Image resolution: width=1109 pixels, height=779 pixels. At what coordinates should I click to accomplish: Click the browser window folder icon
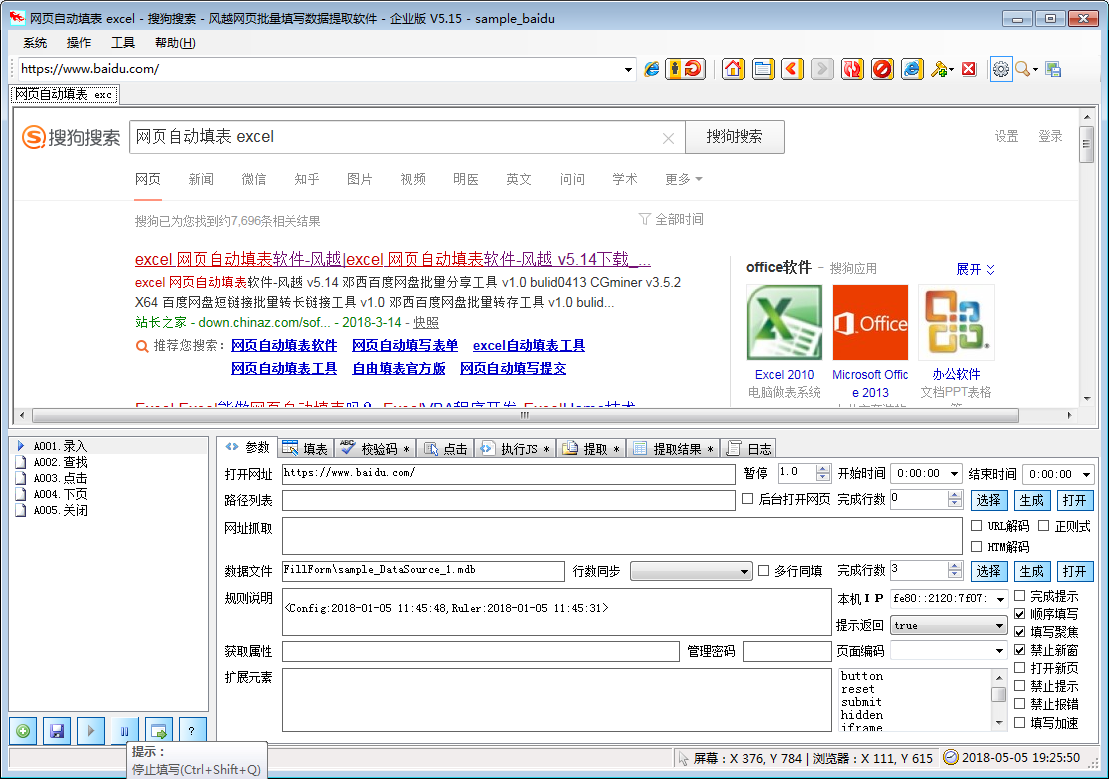point(763,69)
